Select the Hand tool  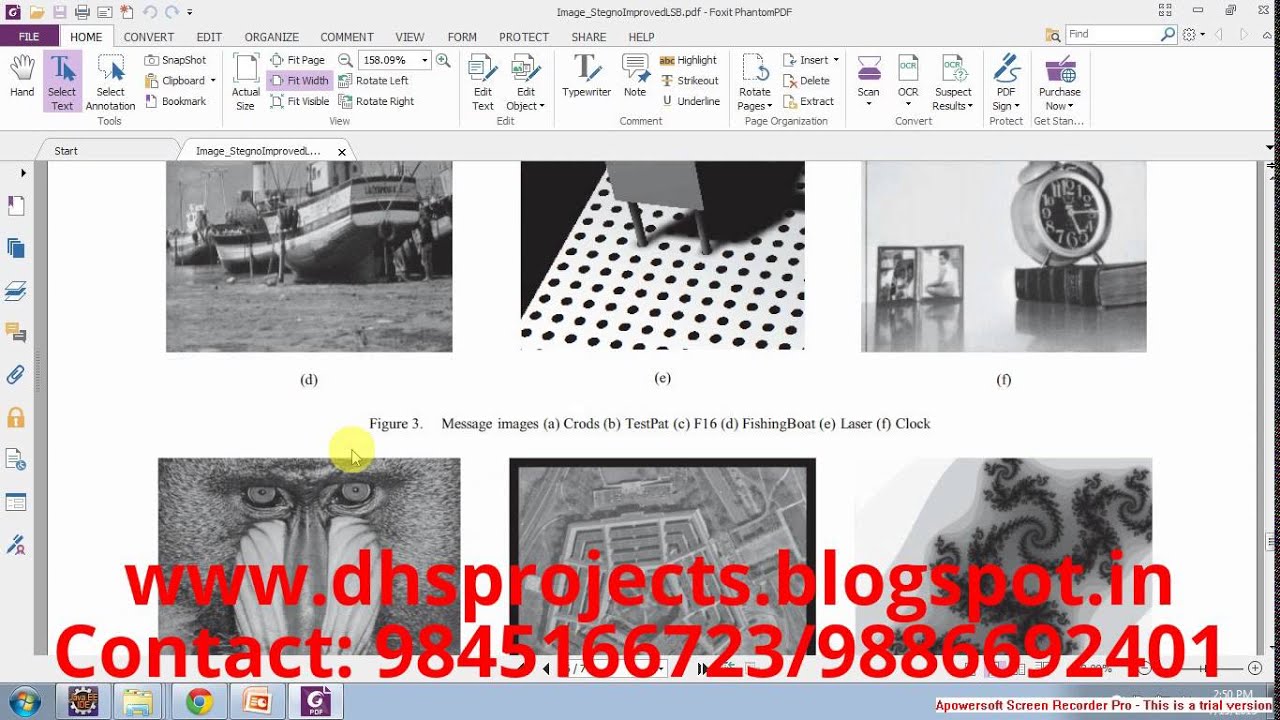[22, 77]
